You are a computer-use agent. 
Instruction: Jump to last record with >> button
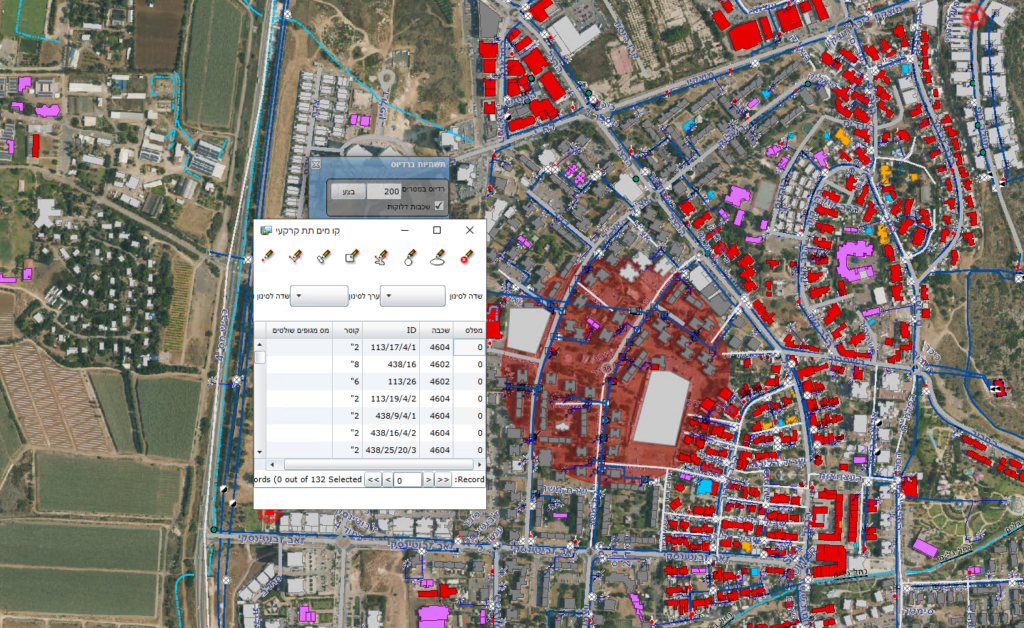[x=443, y=479]
